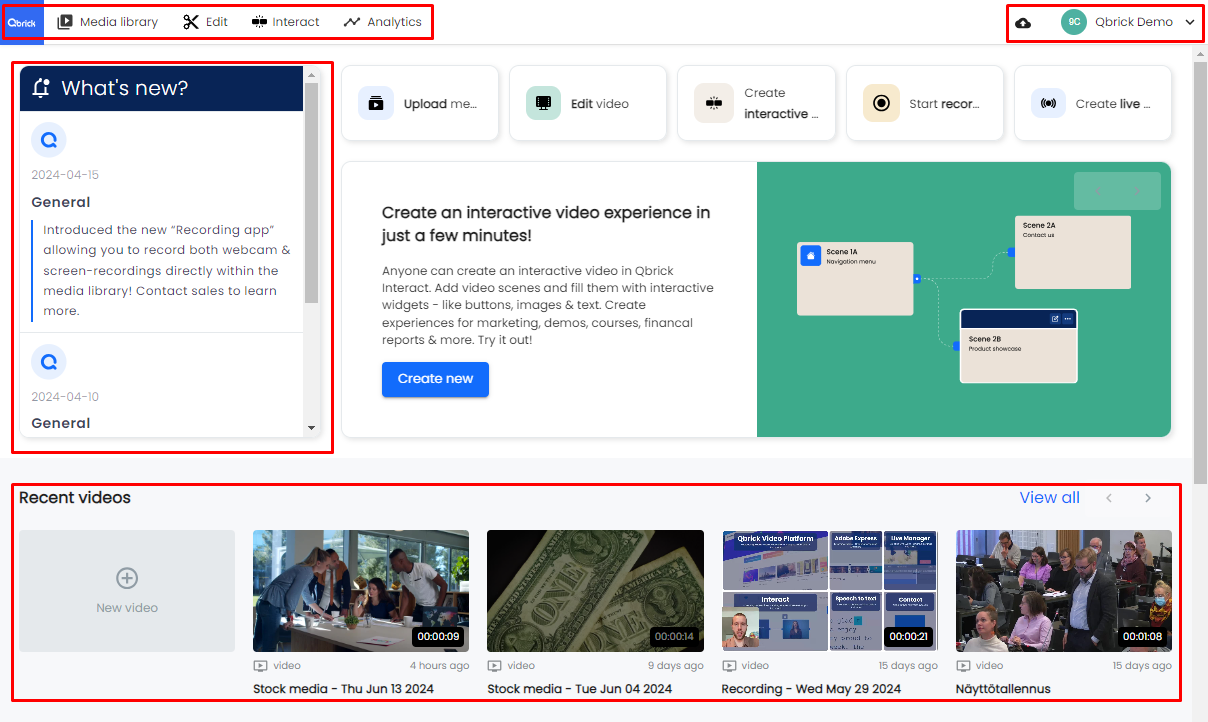Click the Create interactive card

(x=756, y=103)
